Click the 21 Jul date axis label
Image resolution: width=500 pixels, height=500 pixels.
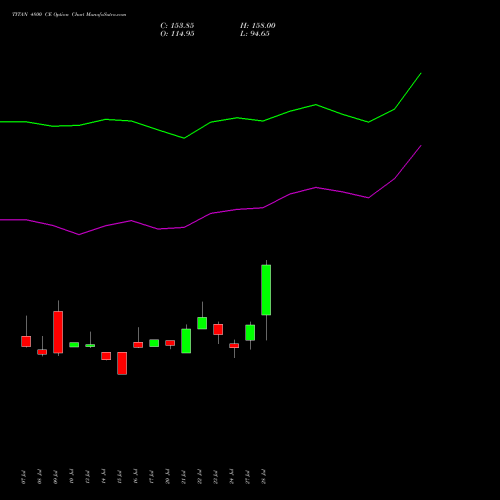184,477
